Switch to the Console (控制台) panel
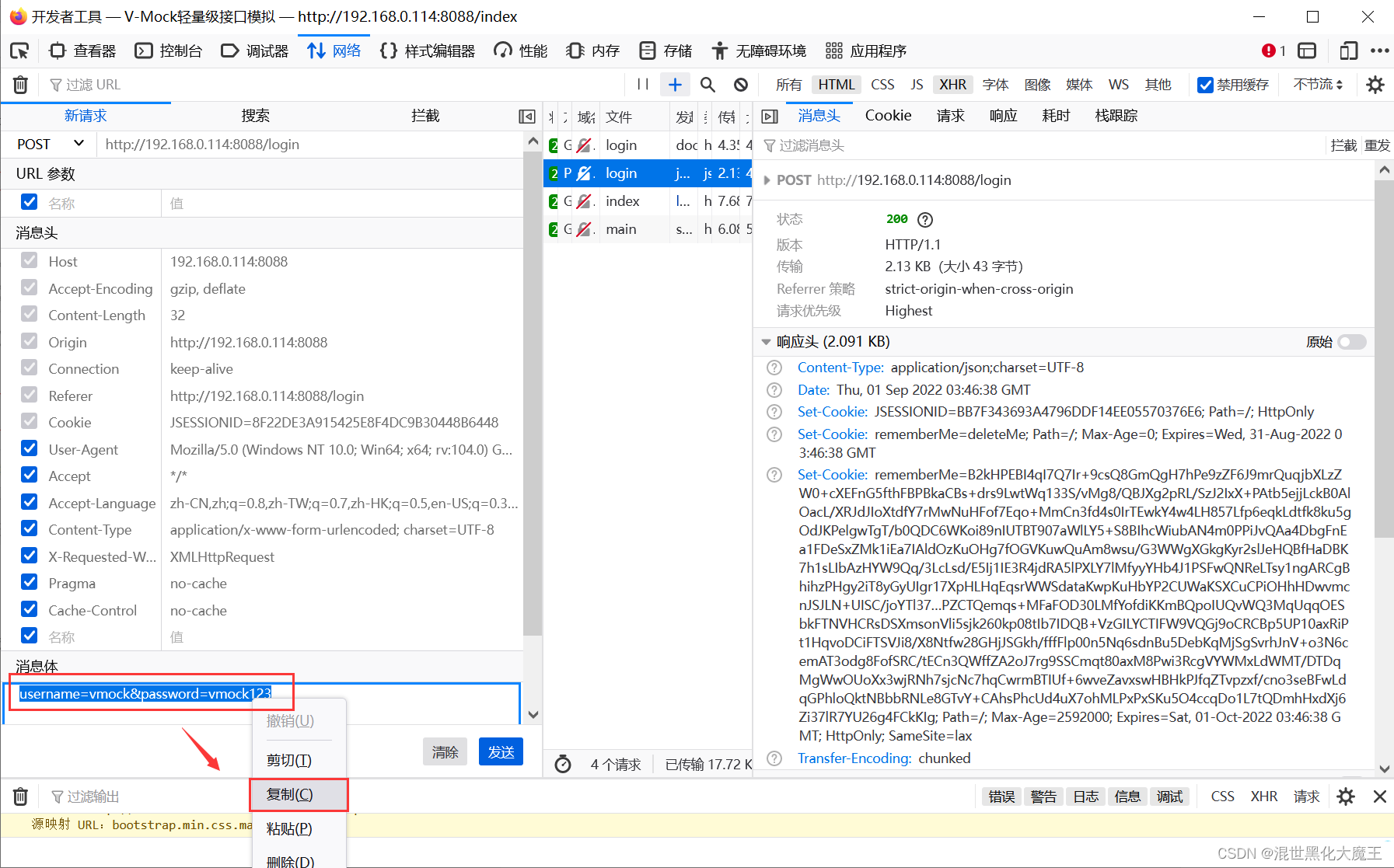This screenshot has height=868, width=1394. (x=169, y=51)
